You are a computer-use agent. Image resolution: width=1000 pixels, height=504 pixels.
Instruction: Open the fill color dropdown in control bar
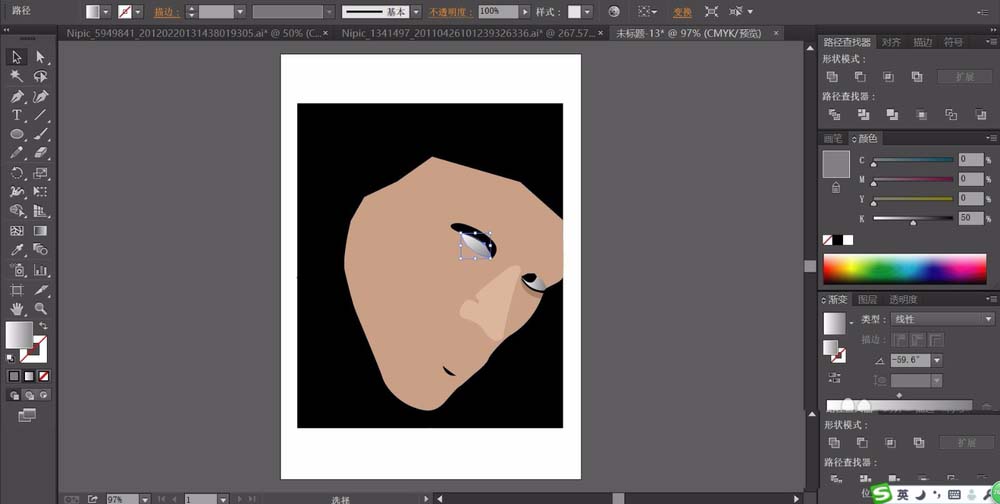(106, 11)
